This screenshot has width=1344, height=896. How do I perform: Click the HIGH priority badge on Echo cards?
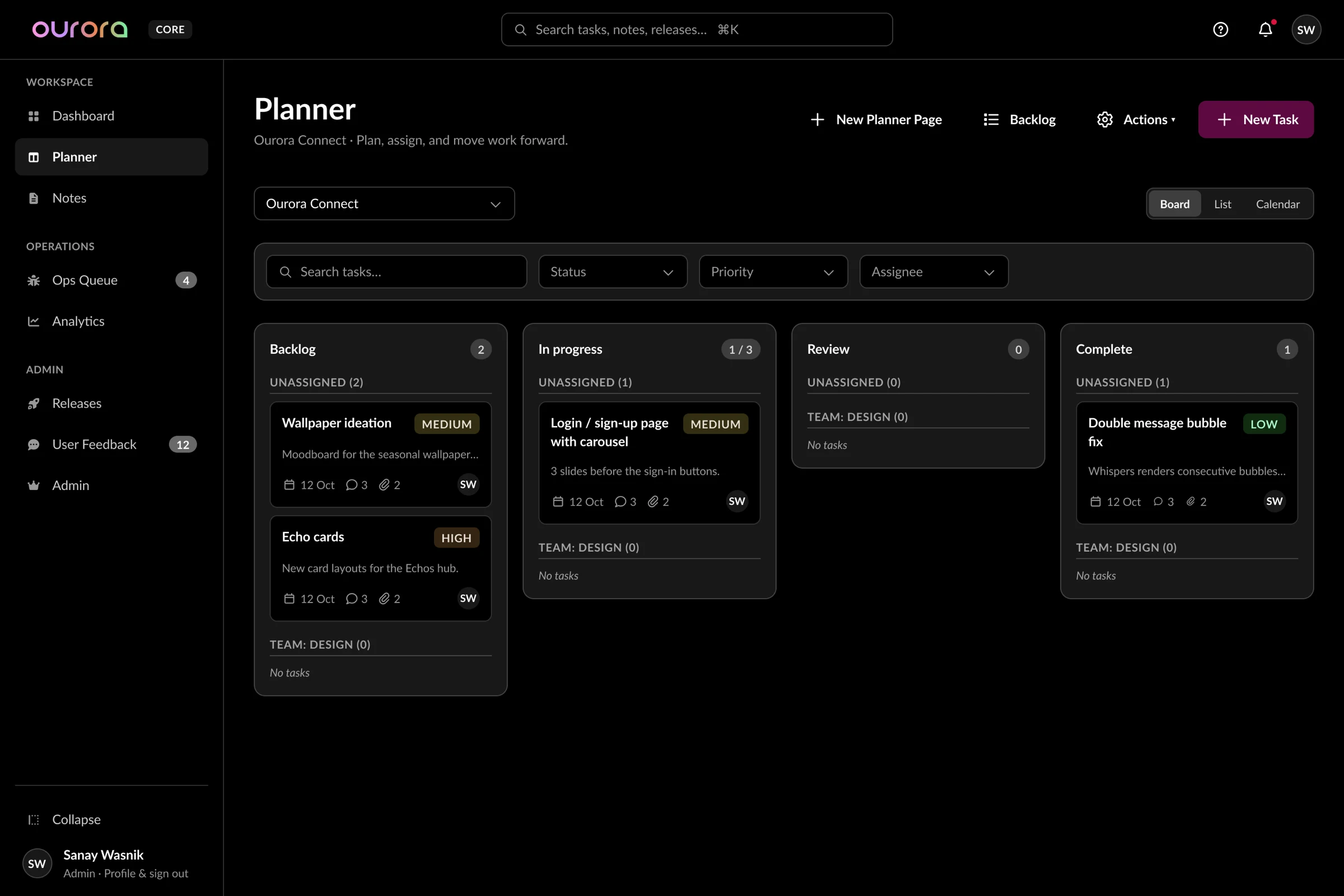coord(456,538)
